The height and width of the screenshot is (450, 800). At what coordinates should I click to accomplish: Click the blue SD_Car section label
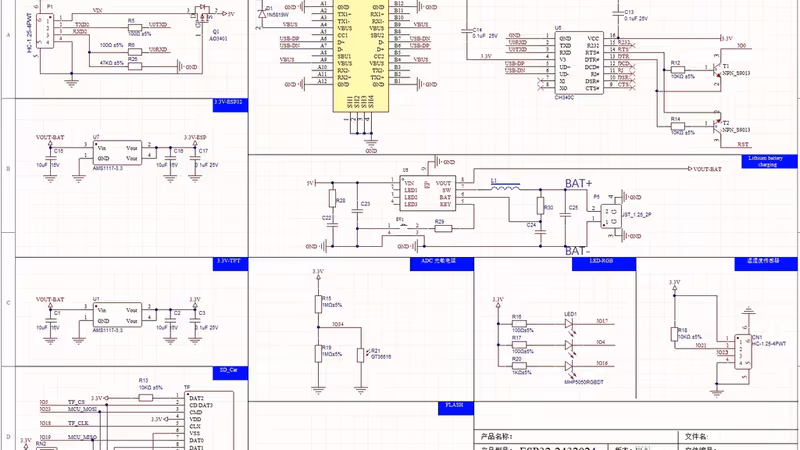230,373
